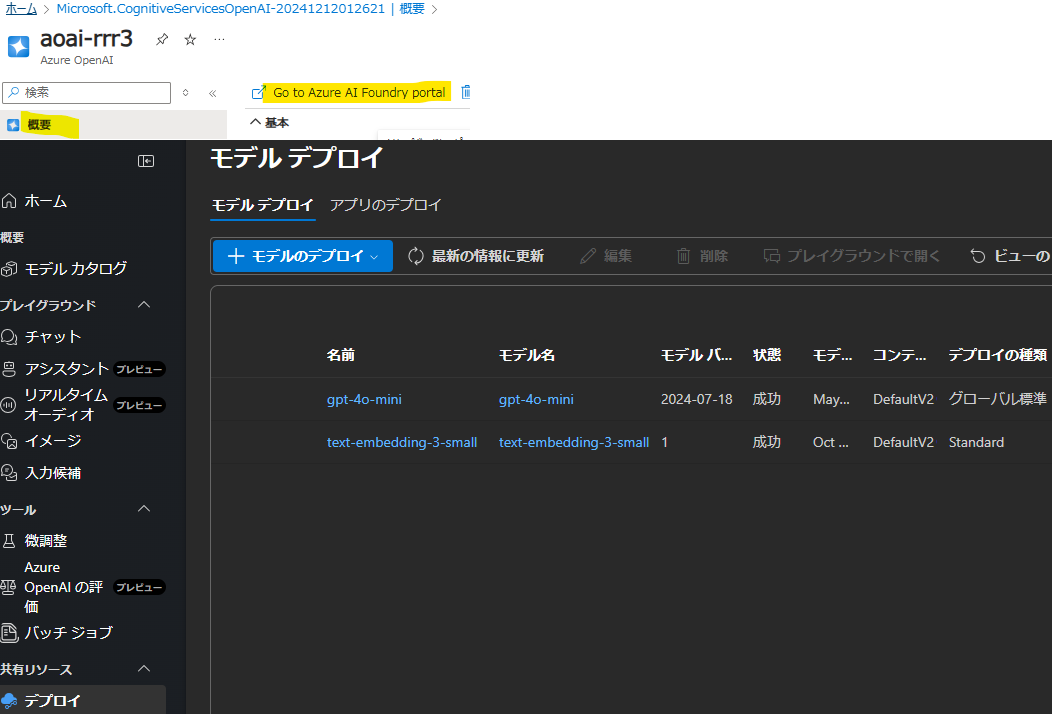Pin the aoai-rrr3 resource to dashboard
Screen dimensions: 1052x714
pyautogui.click(x=162, y=40)
